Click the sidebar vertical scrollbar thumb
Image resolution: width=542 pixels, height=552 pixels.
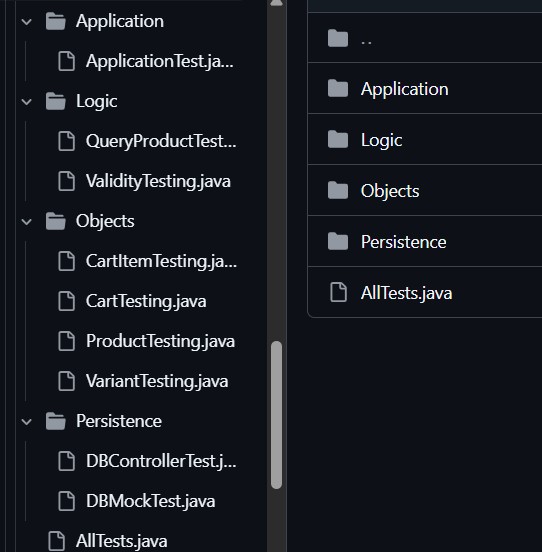click(x=277, y=415)
